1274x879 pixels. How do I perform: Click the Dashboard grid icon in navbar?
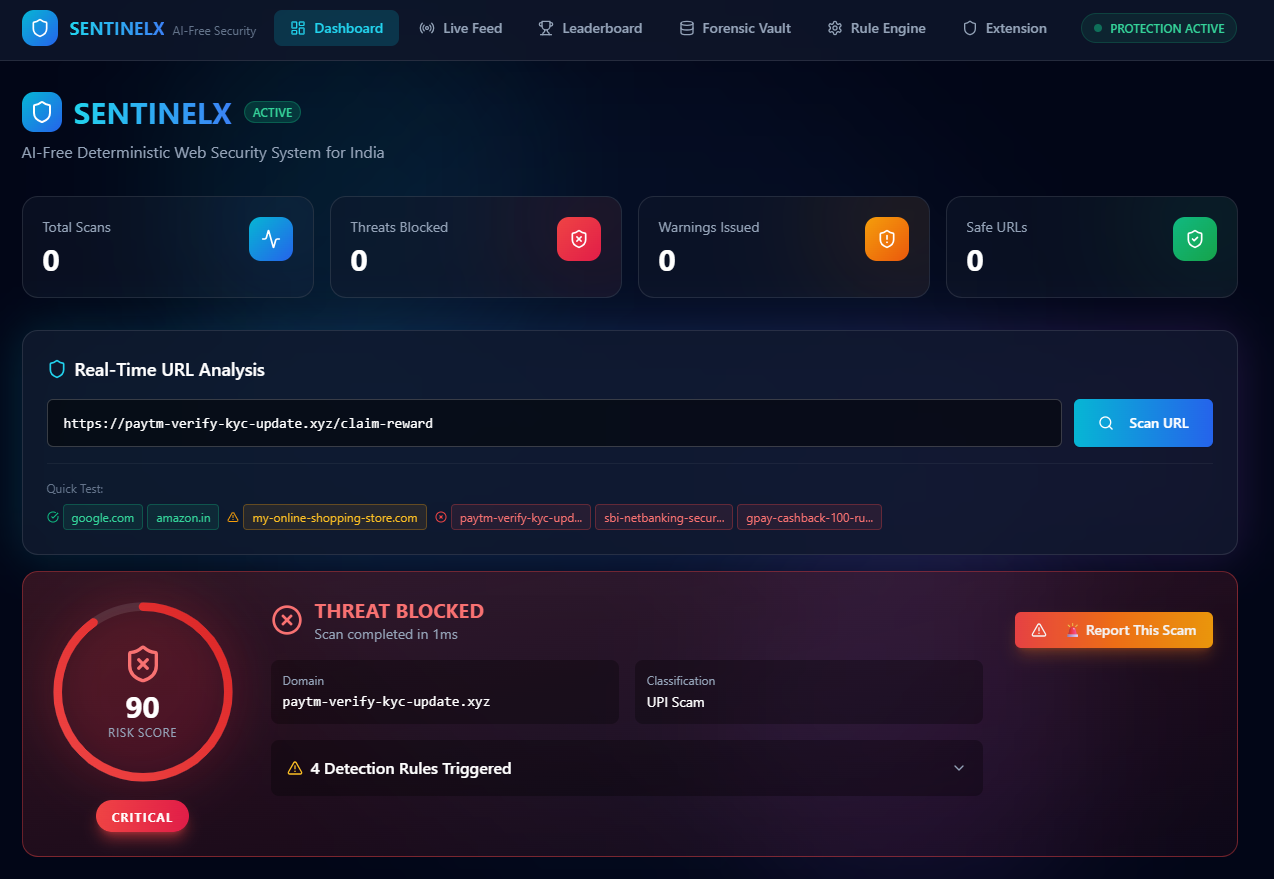tap(297, 28)
